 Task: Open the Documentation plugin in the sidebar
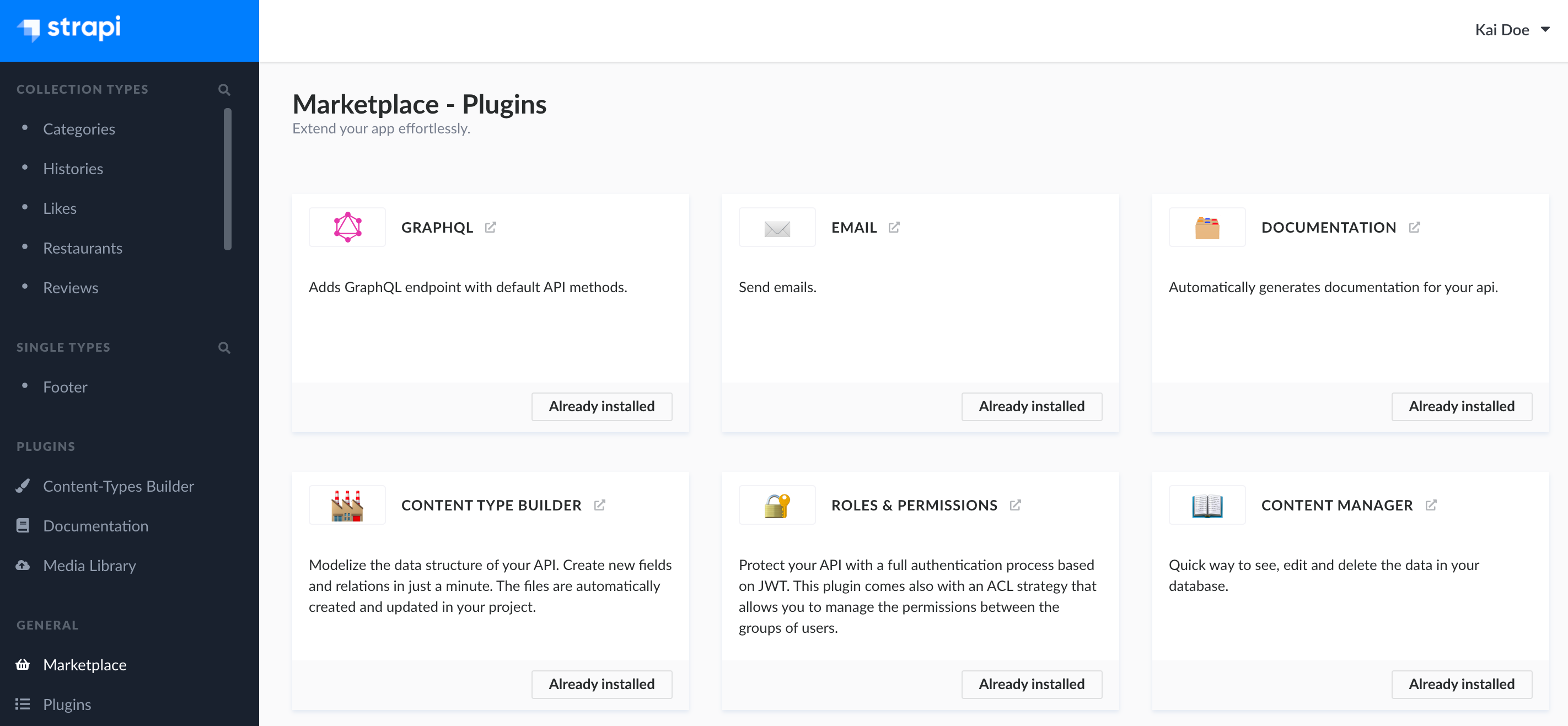[x=95, y=525]
